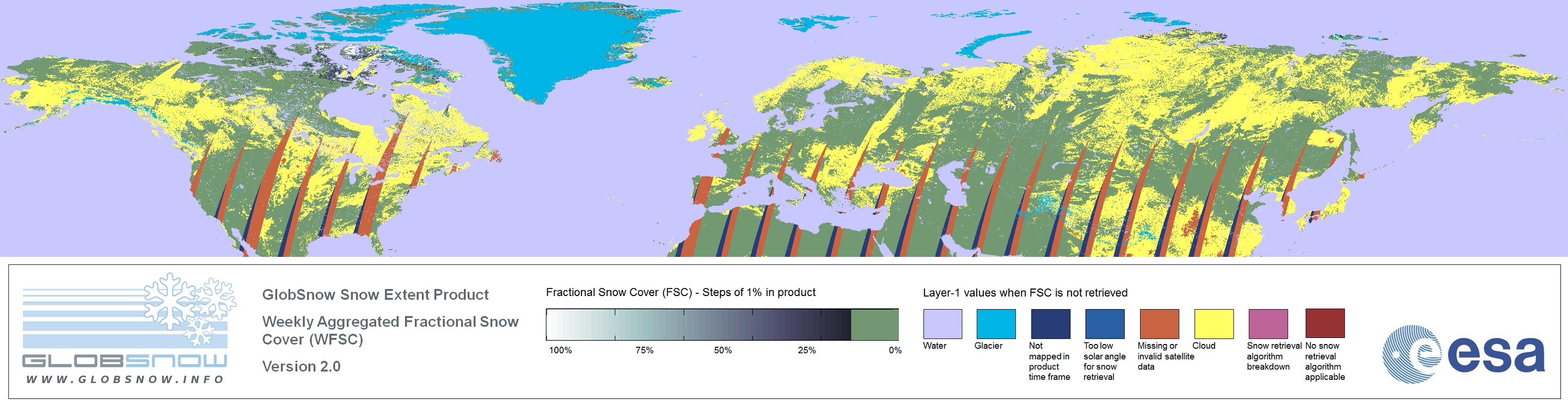This screenshot has width=1568, height=406.
Task: Click 'Snow retrieval algorithm breakdown' label
Action: (1273, 356)
